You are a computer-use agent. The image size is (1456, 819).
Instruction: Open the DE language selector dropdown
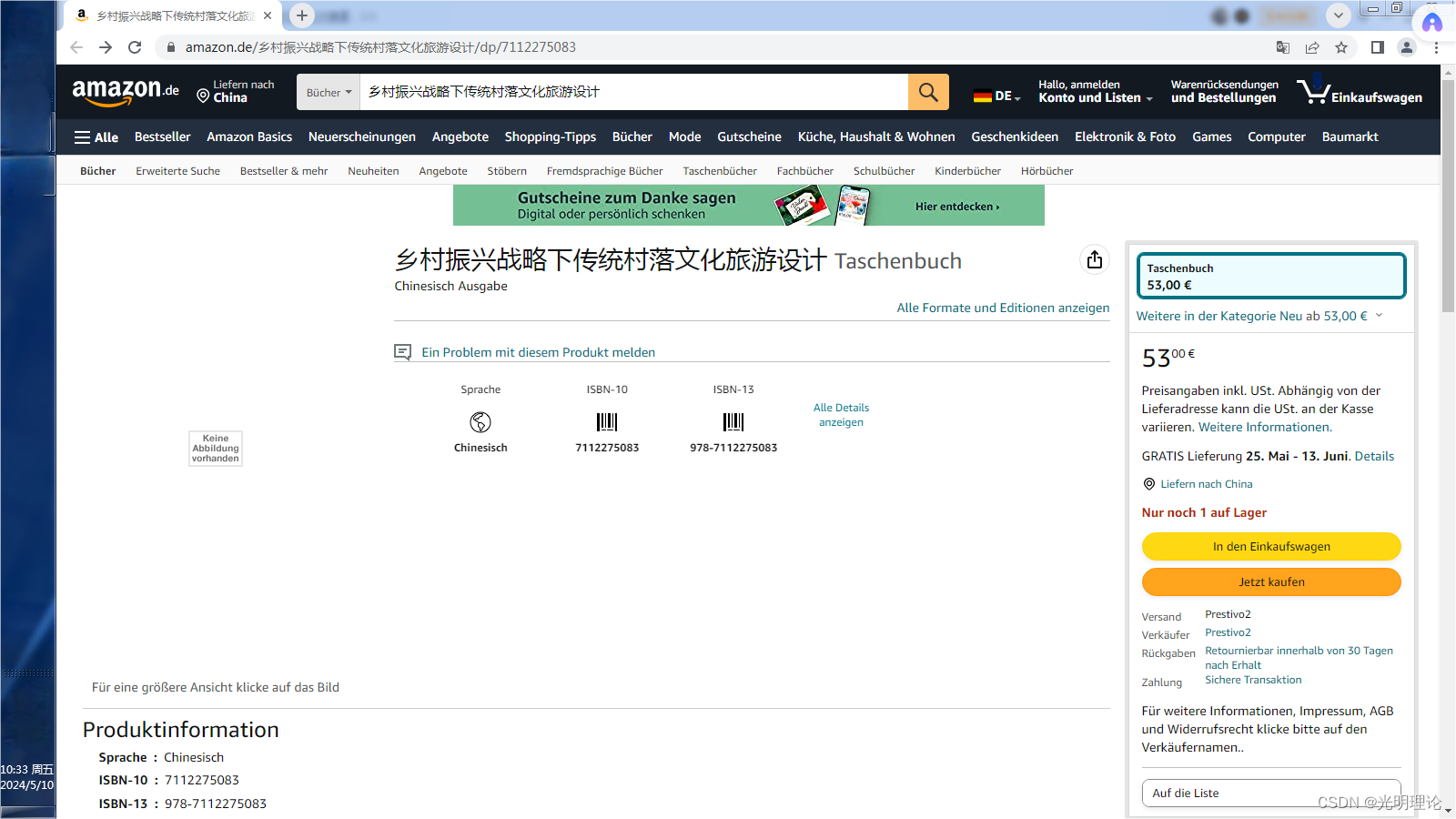click(997, 96)
